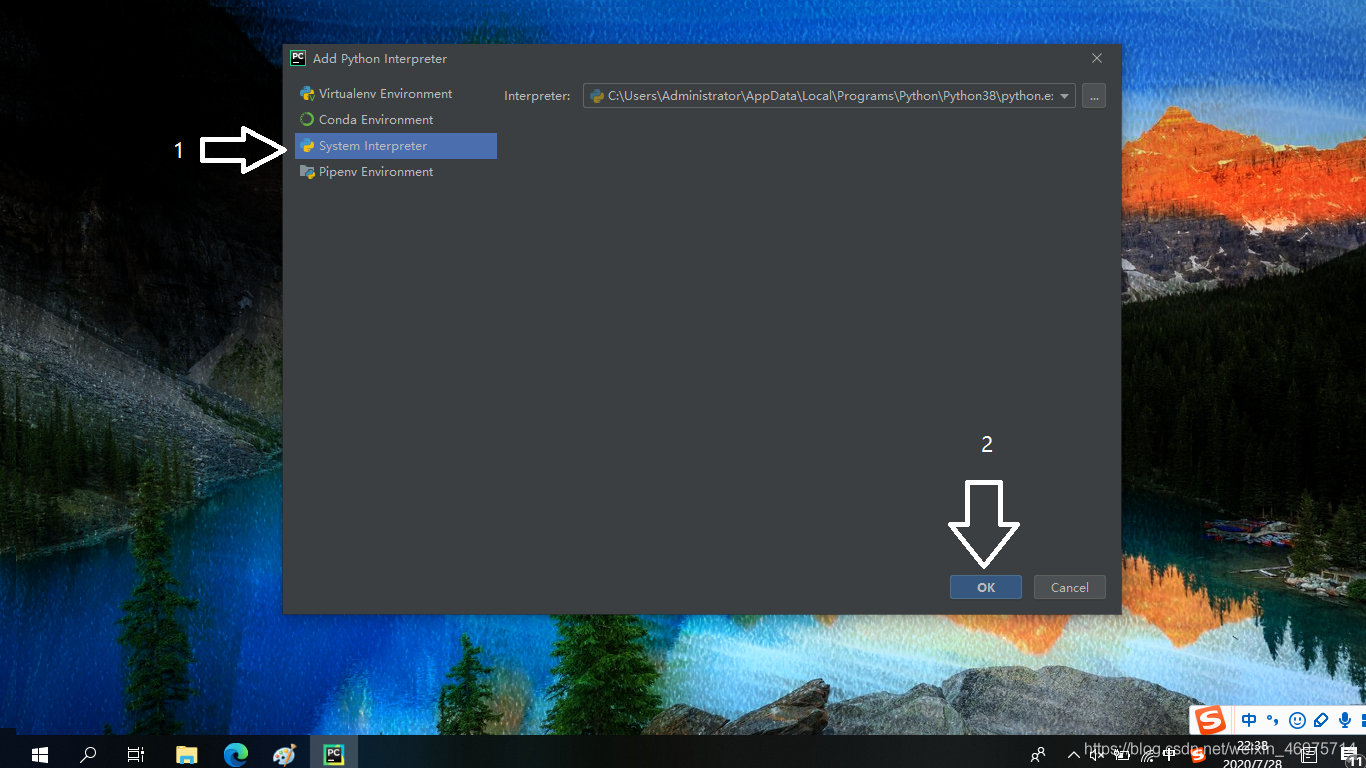Click the pen/skin icon on Sogou toolbar

(x=1321, y=720)
